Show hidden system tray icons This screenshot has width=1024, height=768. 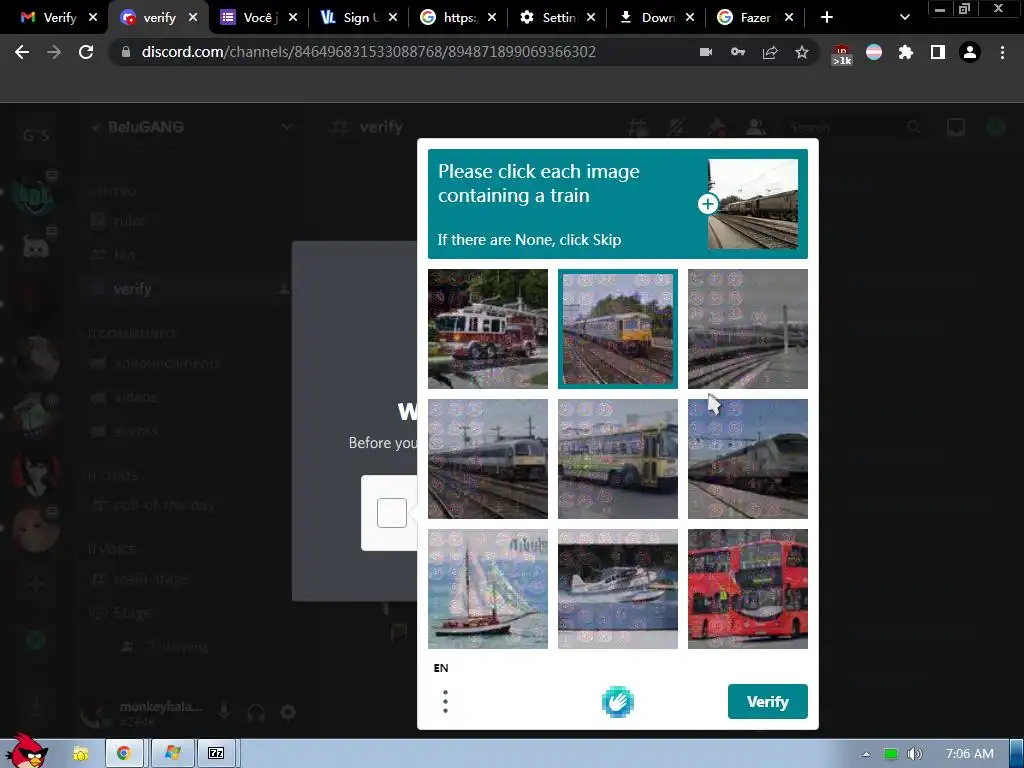pos(866,754)
